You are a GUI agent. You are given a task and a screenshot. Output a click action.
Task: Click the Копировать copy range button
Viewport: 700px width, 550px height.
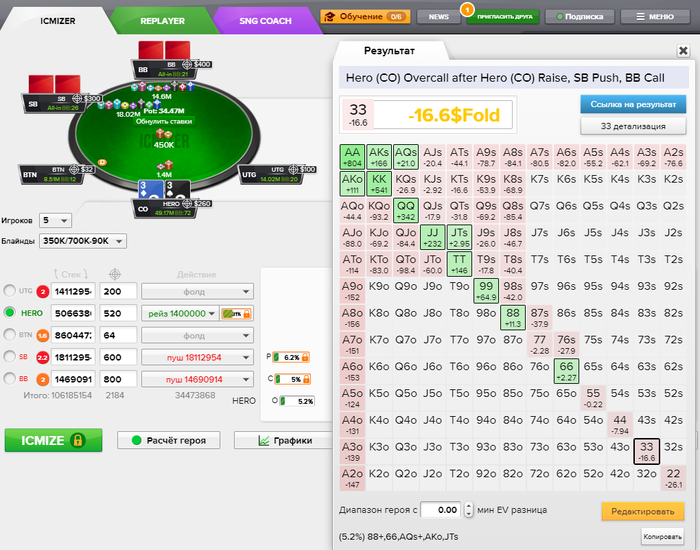pos(662,536)
